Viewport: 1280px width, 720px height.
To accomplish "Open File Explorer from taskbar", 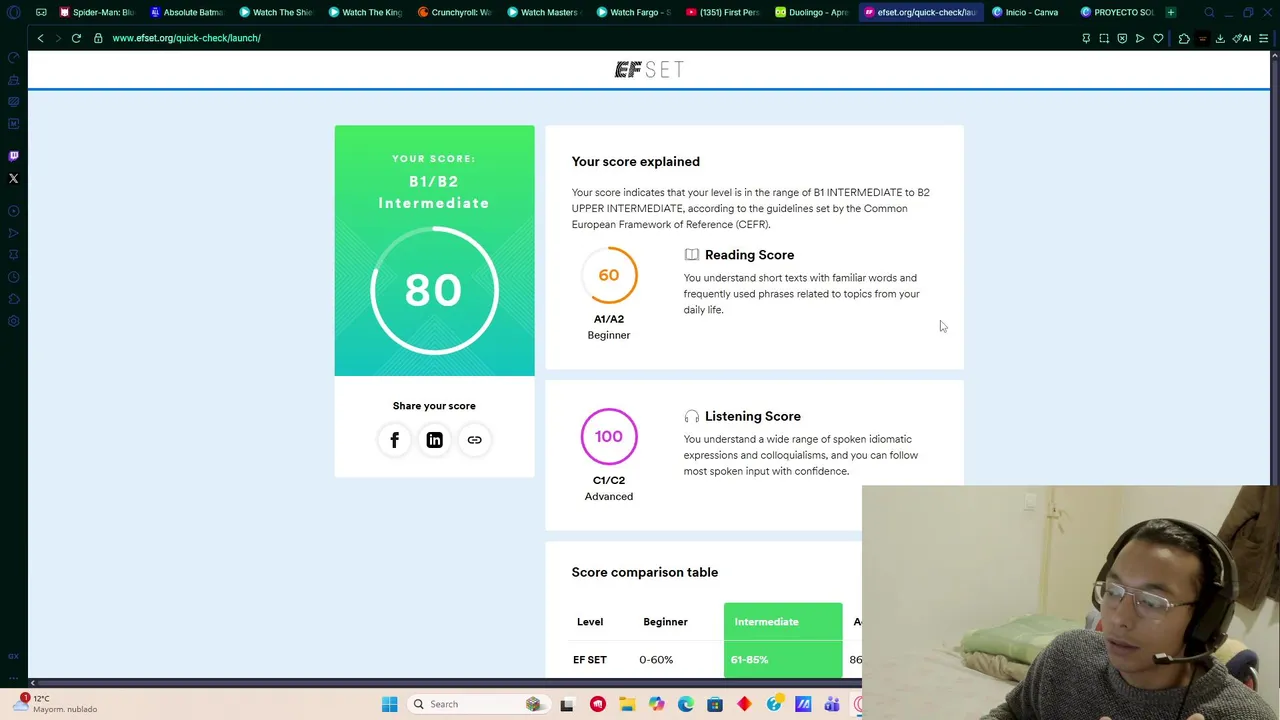I will pos(627,704).
